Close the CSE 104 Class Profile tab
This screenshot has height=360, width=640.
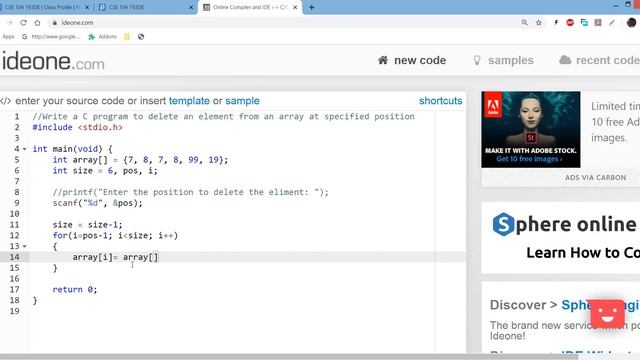[x=87, y=7]
